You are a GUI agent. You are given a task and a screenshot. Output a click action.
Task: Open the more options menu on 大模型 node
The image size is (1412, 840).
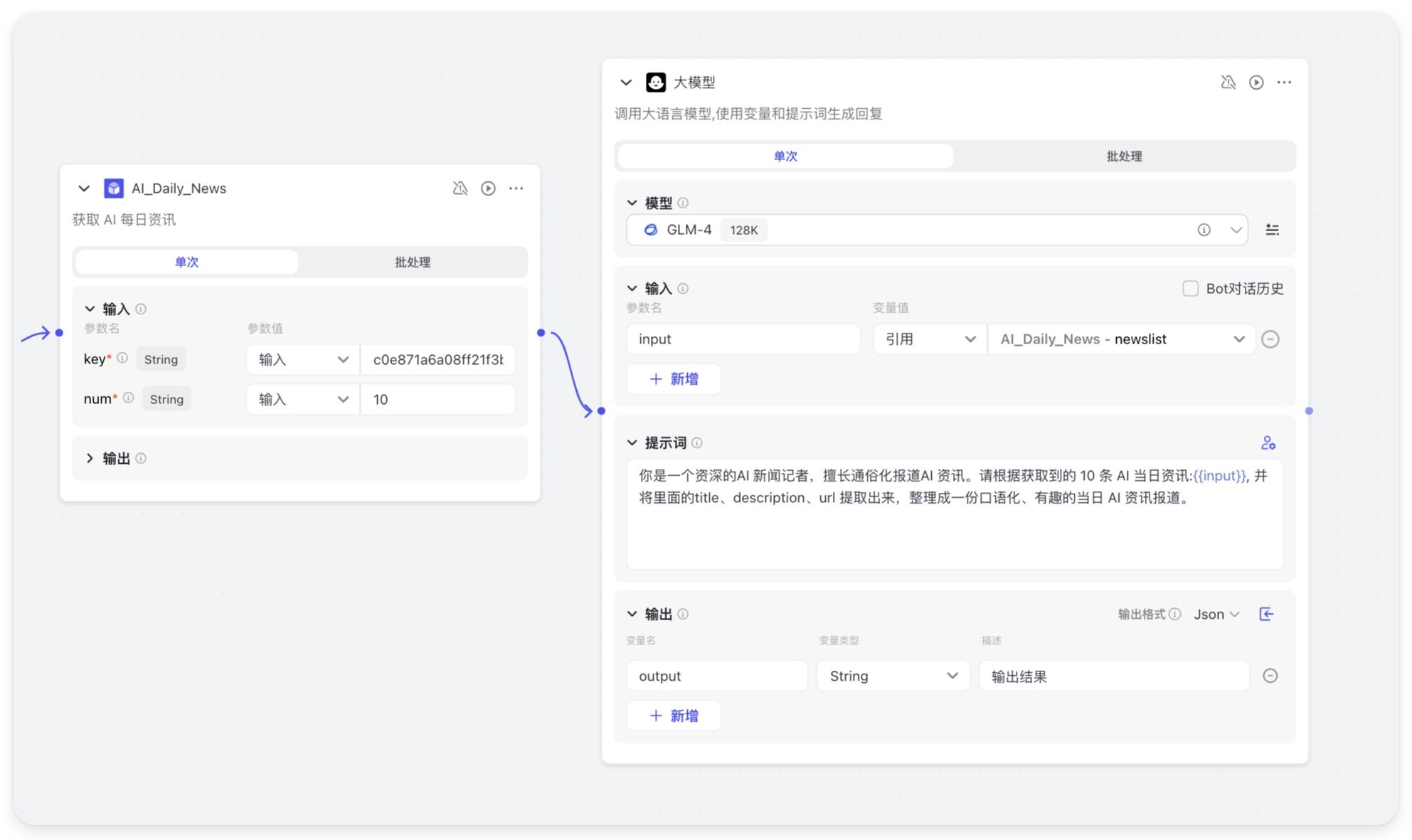coord(1284,83)
